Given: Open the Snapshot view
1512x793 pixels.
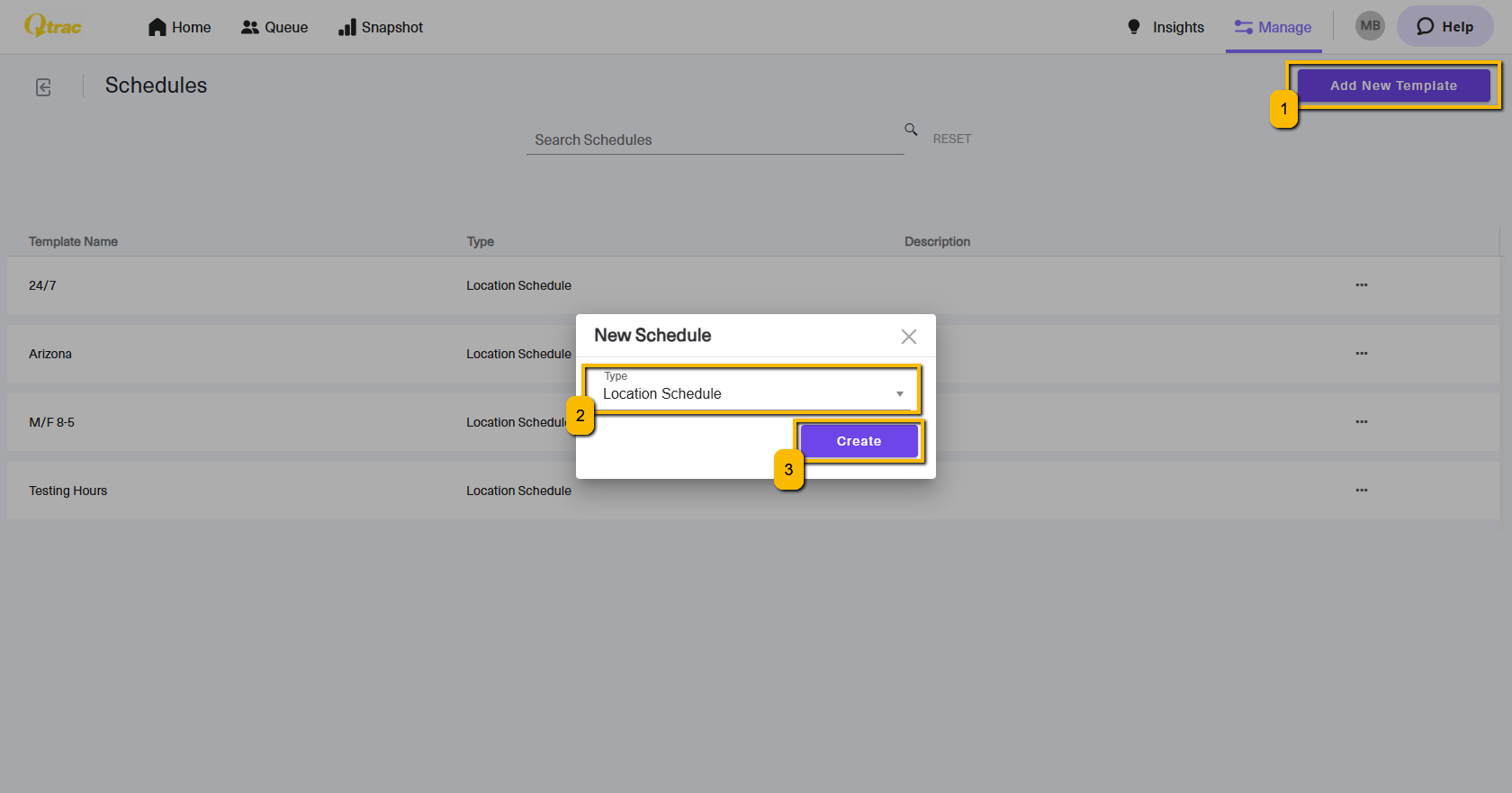Looking at the screenshot, I should [x=381, y=27].
